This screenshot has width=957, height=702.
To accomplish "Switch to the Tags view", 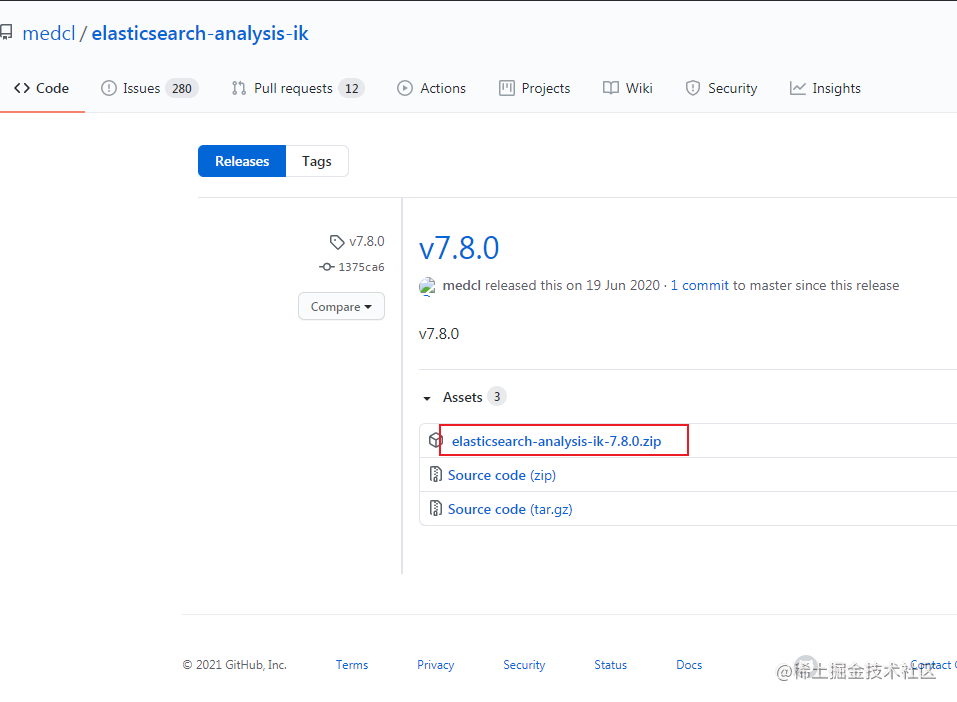I will 317,161.
